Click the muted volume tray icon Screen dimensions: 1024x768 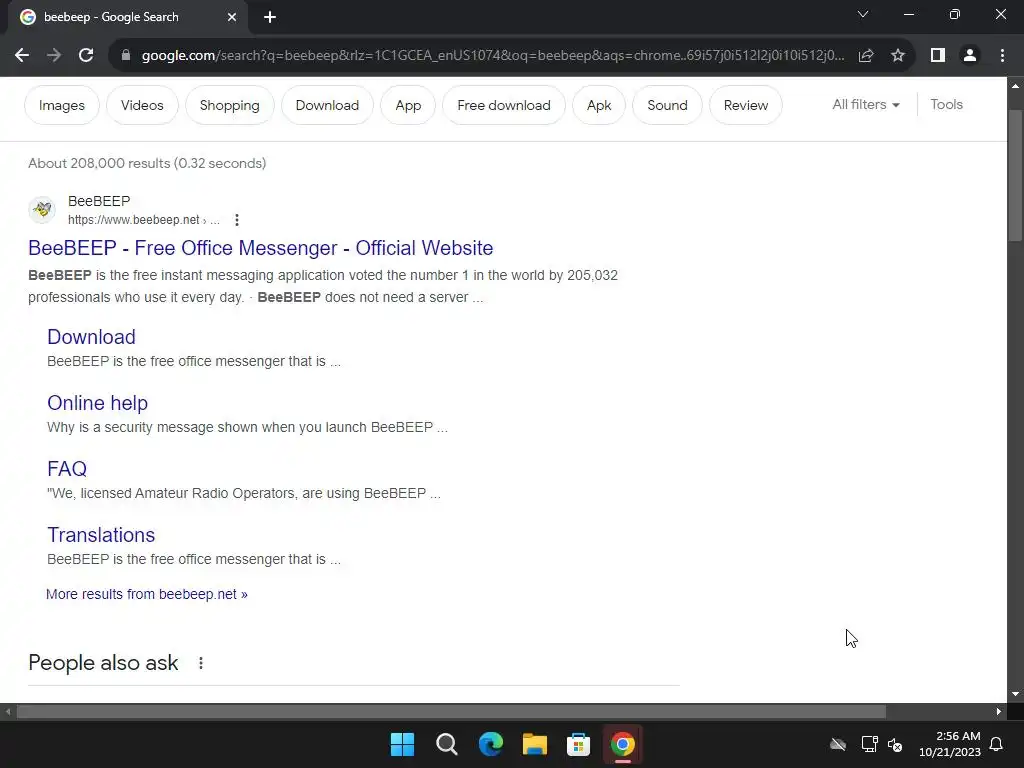pyautogui.click(x=895, y=744)
